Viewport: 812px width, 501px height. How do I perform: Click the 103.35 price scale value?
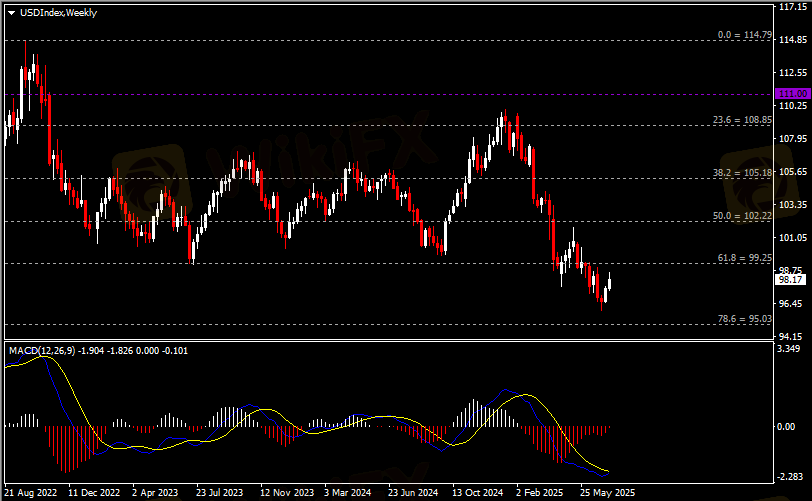[793, 205]
